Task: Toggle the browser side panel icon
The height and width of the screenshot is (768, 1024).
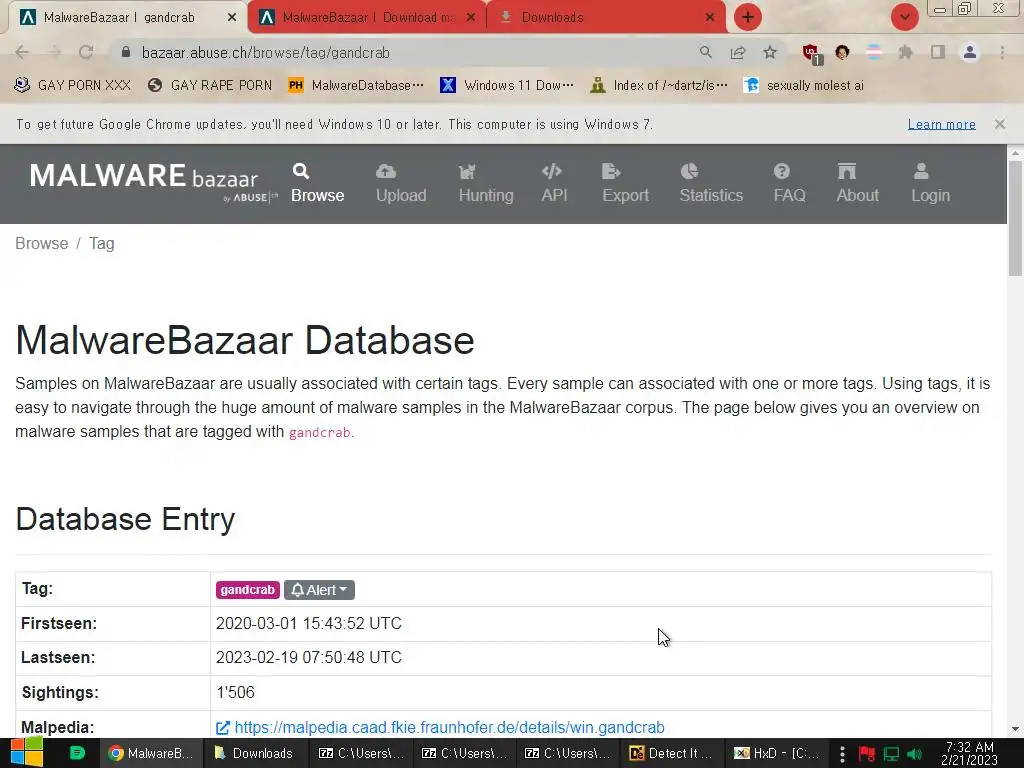Action: click(938, 52)
